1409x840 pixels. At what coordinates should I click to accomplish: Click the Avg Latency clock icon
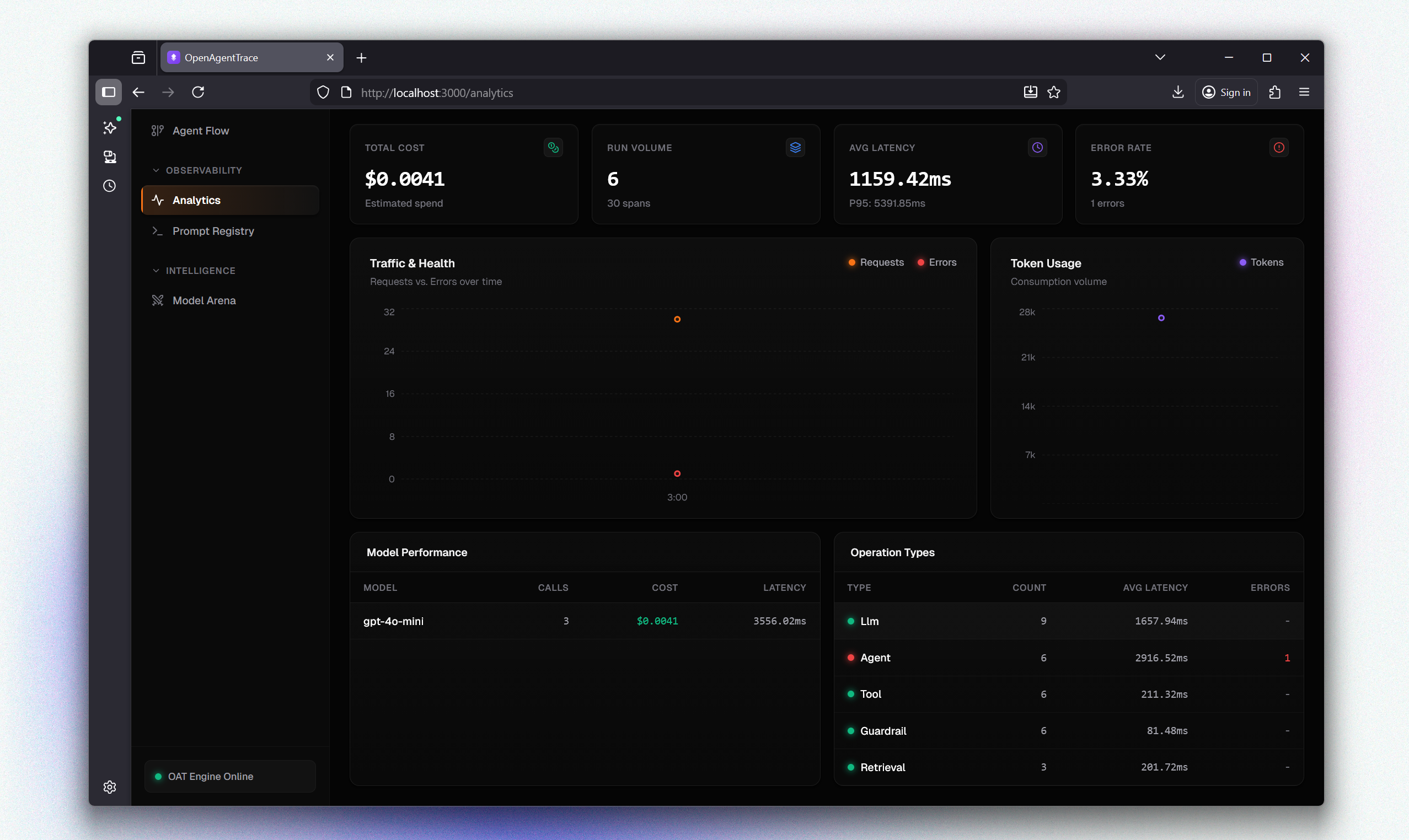click(1037, 147)
